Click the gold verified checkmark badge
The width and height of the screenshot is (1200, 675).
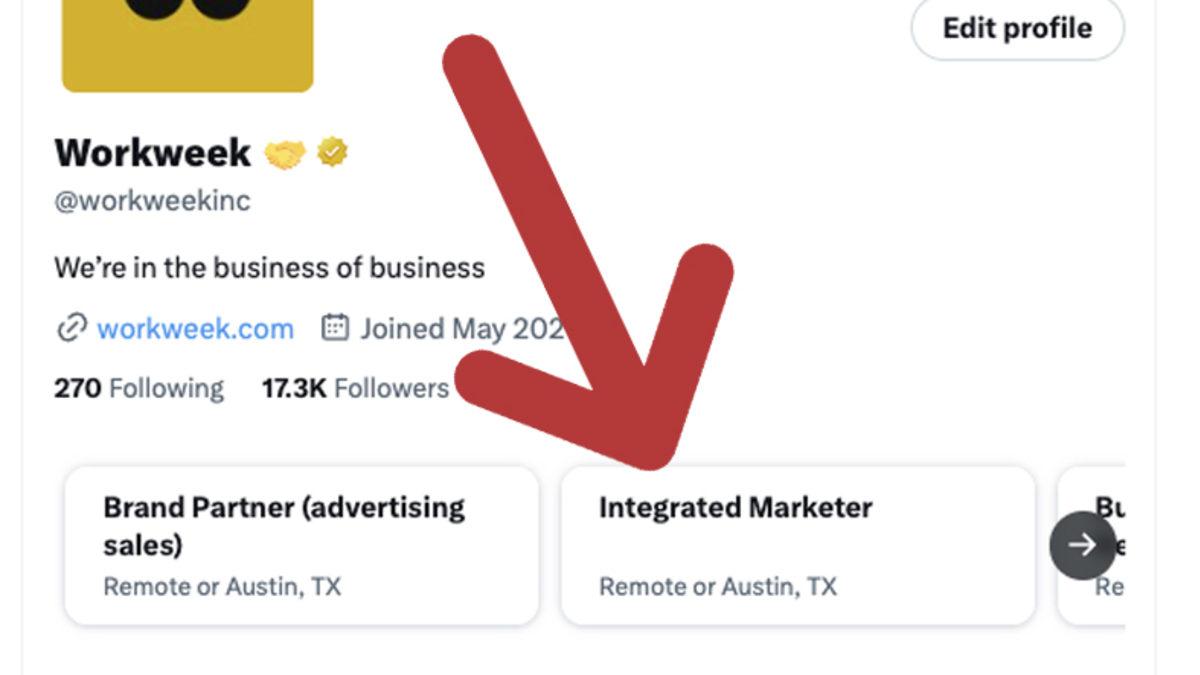[333, 153]
